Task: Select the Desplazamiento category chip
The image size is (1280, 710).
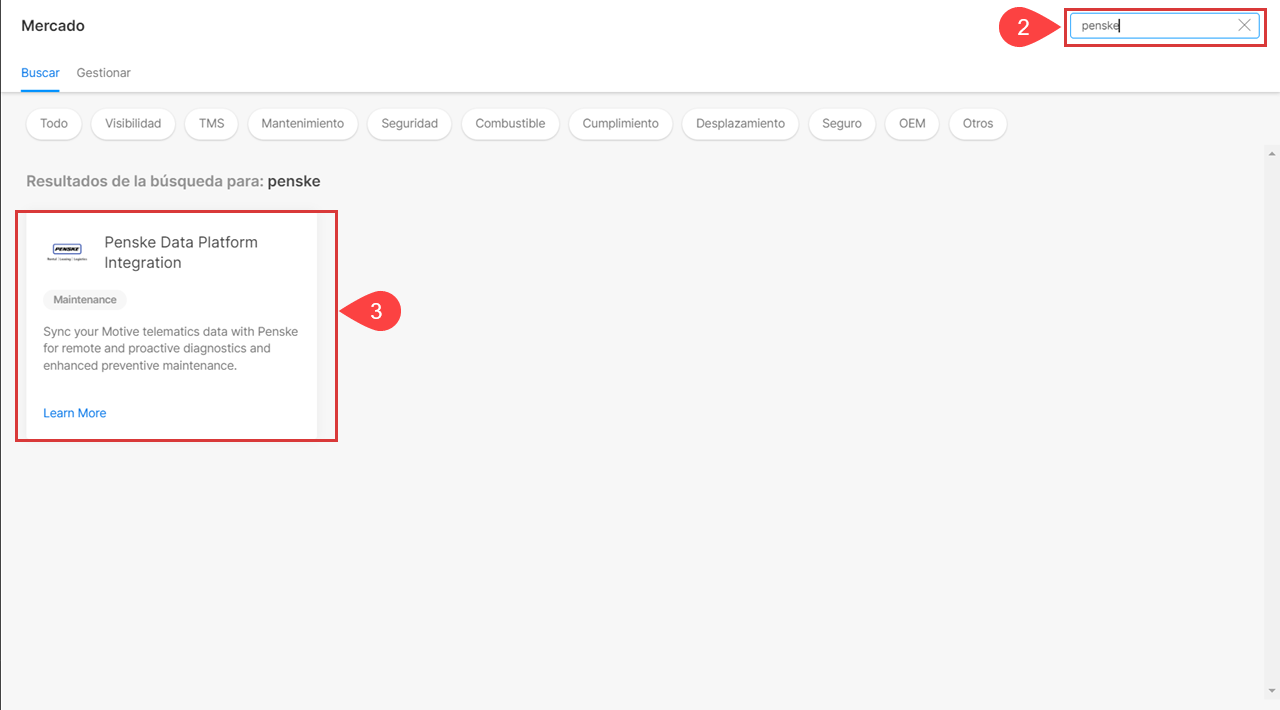Action: pos(741,123)
